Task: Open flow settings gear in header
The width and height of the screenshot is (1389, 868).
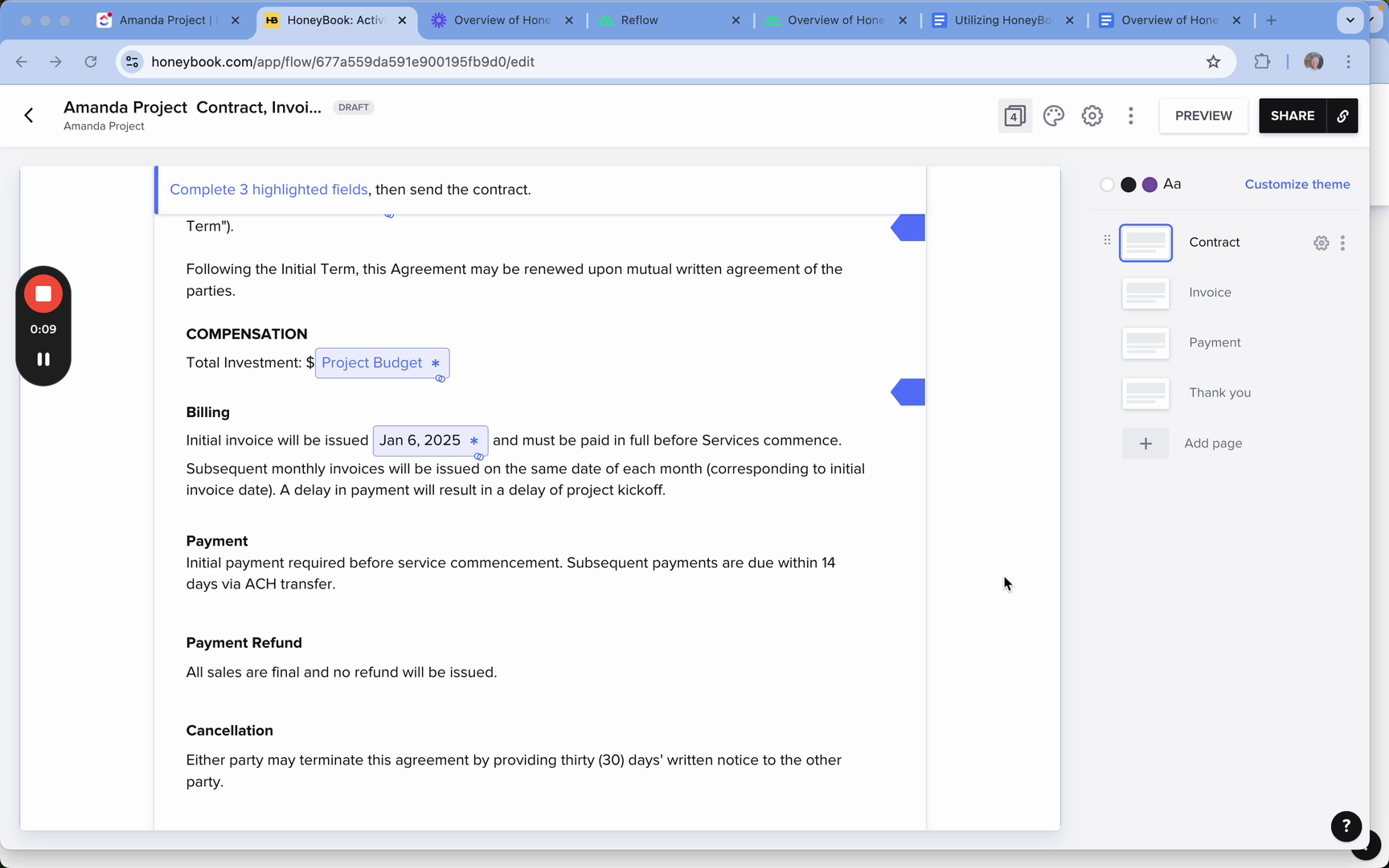Action: click(x=1092, y=116)
